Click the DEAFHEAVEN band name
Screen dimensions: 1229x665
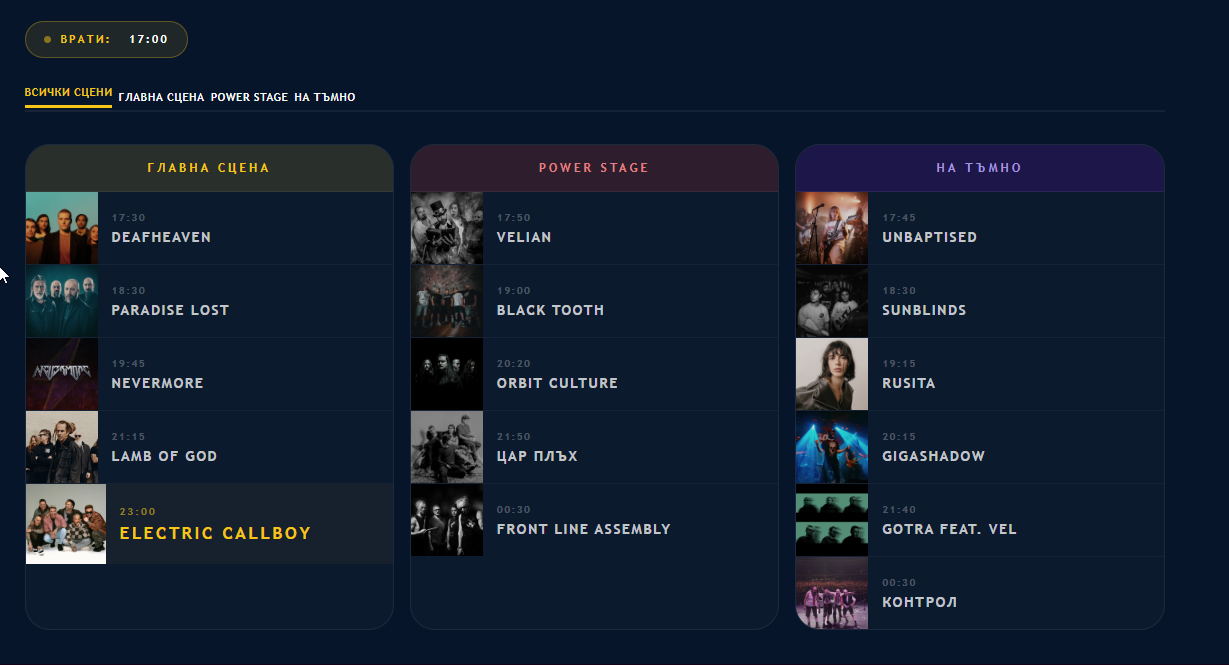tap(161, 237)
